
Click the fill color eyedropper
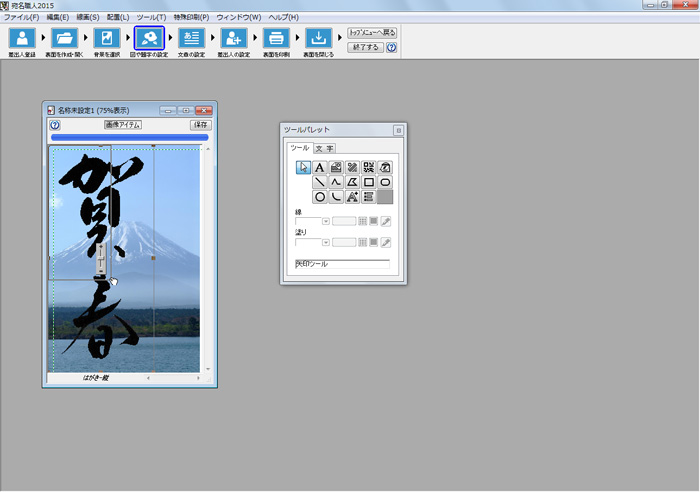386,243
